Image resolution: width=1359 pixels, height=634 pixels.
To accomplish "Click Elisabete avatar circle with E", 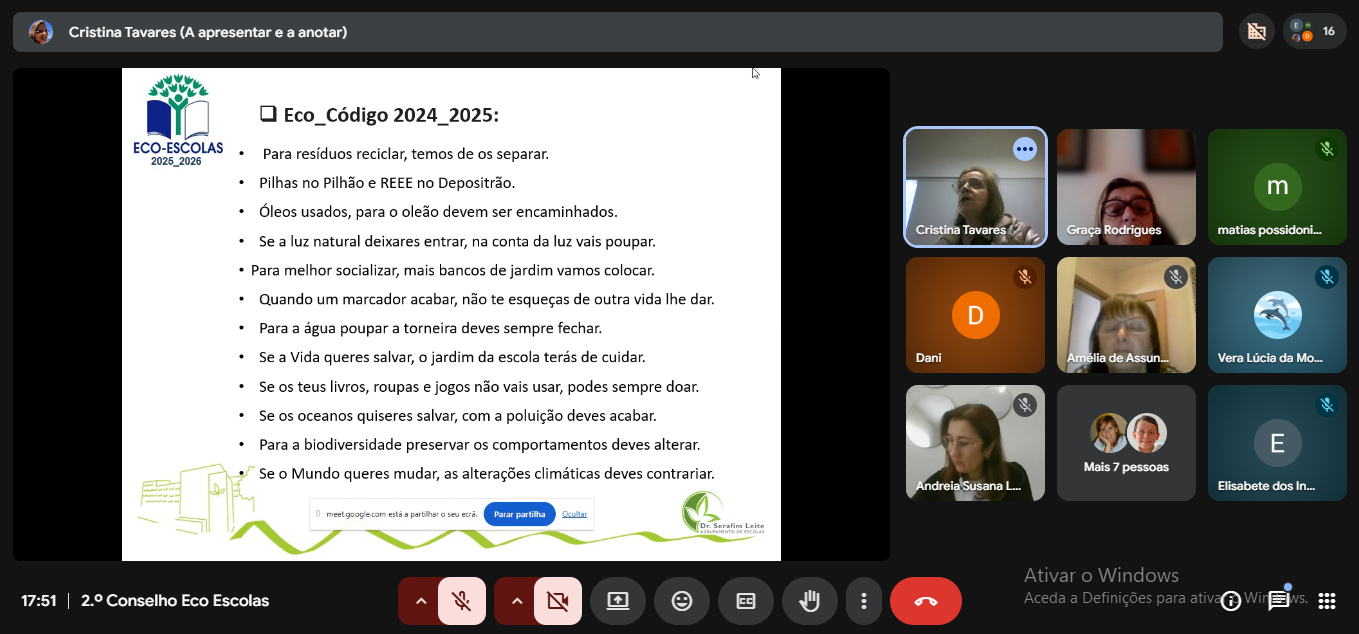I will (x=1278, y=443).
